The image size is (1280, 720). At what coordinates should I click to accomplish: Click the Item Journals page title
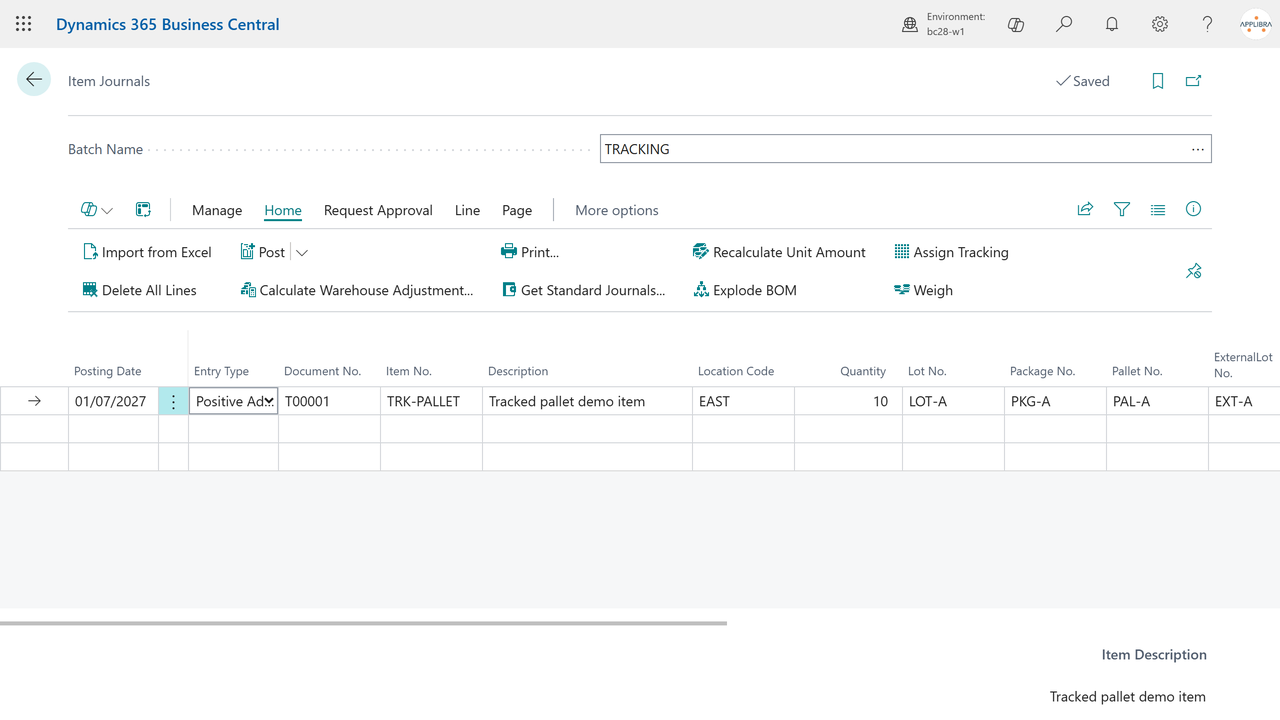tap(109, 81)
